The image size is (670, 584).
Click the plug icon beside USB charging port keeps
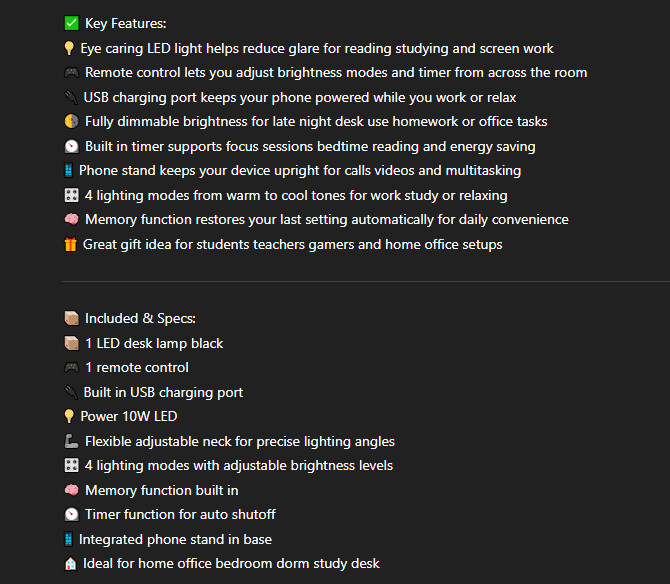point(70,97)
